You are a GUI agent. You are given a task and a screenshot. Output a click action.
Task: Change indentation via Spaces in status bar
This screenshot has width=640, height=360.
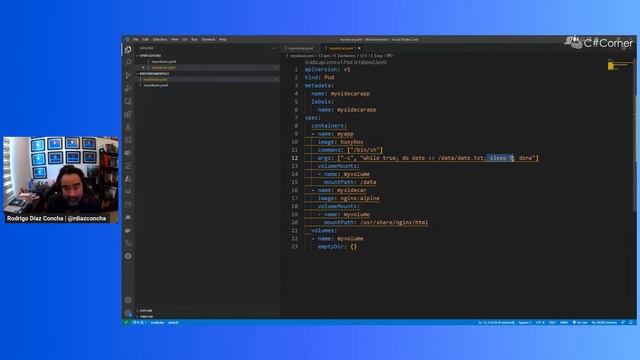click(x=525, y=322)
